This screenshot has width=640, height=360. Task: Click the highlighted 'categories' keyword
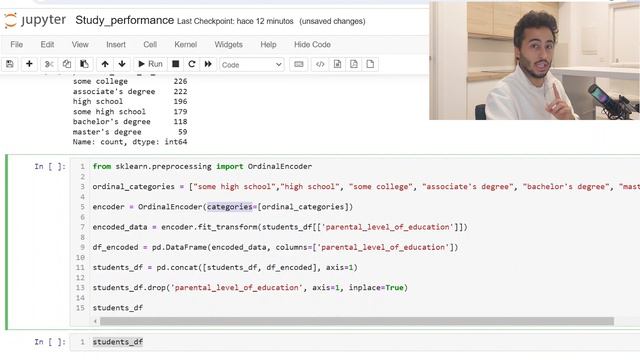click(x=230, y=207)
